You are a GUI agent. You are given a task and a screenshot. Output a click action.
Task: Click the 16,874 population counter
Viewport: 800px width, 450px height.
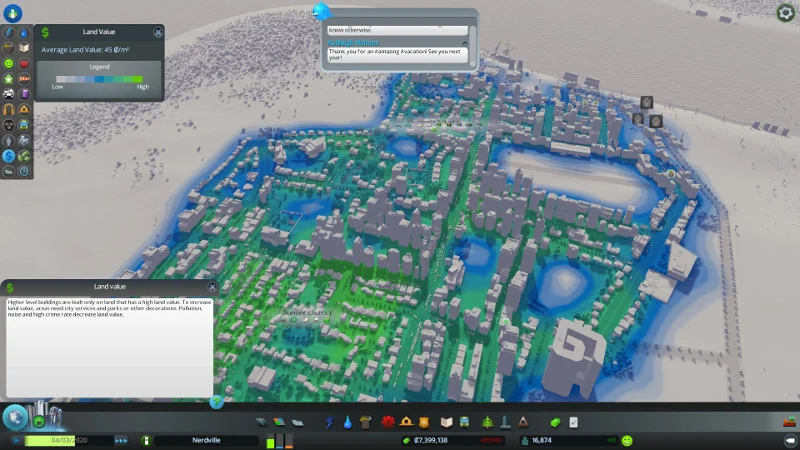542,440
